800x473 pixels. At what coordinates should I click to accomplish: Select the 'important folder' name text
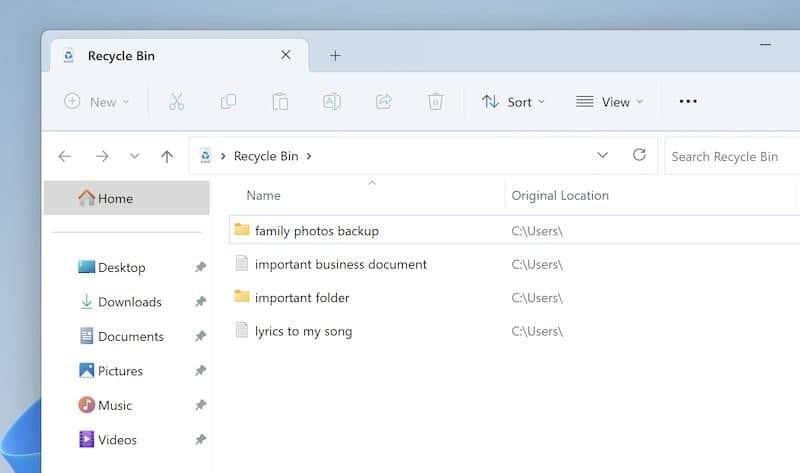click(302, 297)
